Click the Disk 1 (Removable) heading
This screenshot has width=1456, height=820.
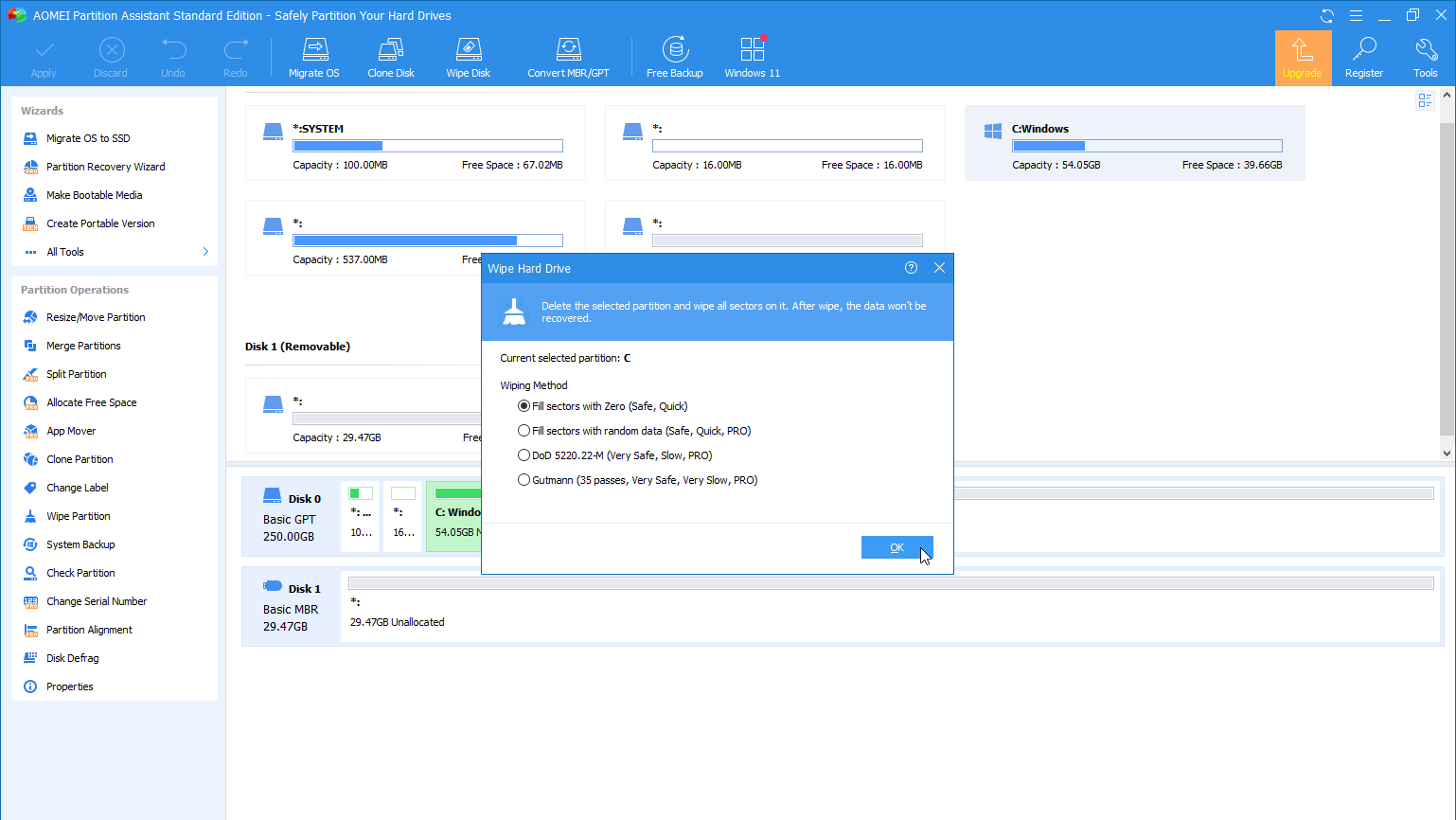point(297,347)
